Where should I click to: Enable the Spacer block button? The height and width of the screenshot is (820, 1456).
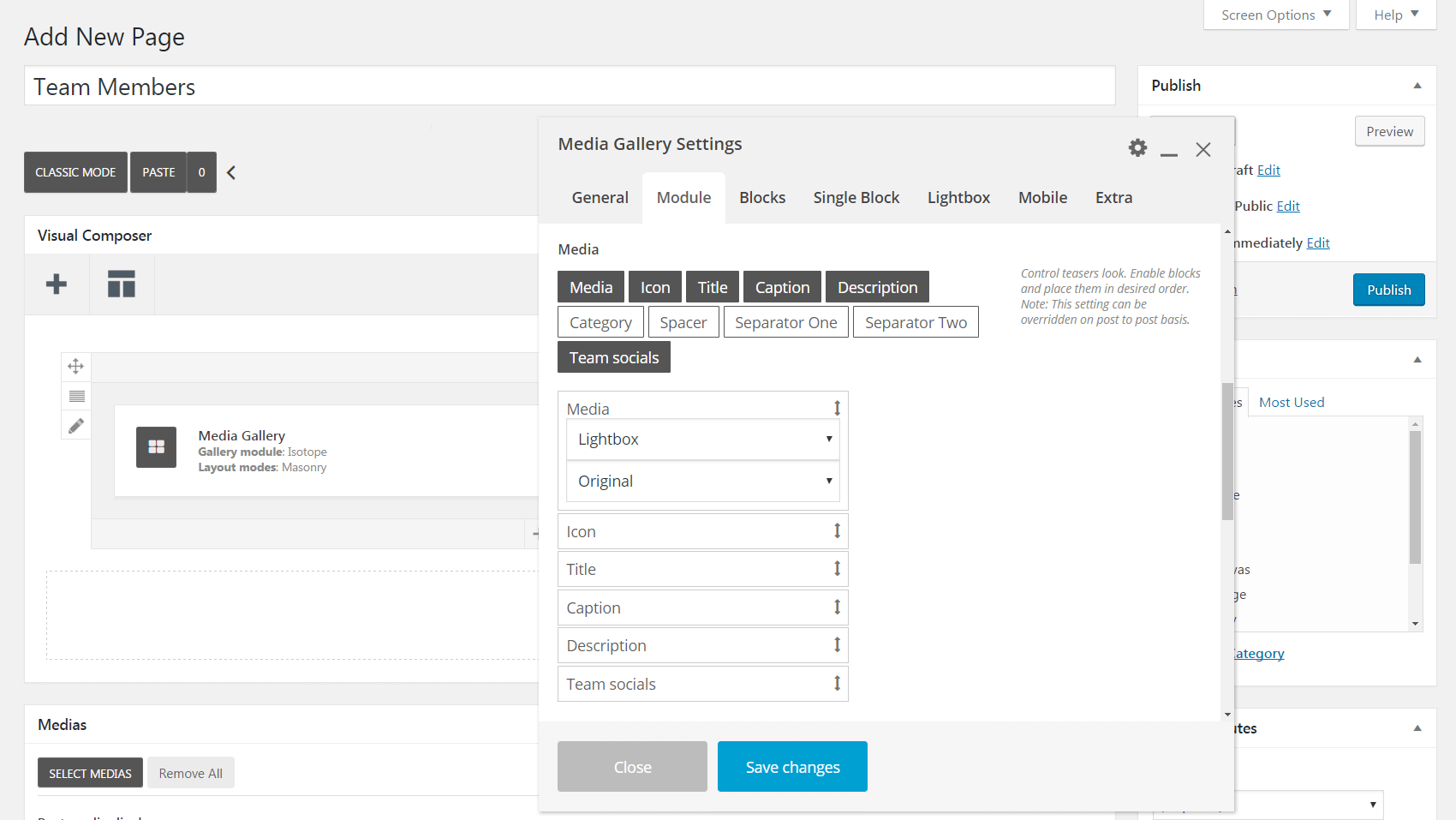[683, 322]
